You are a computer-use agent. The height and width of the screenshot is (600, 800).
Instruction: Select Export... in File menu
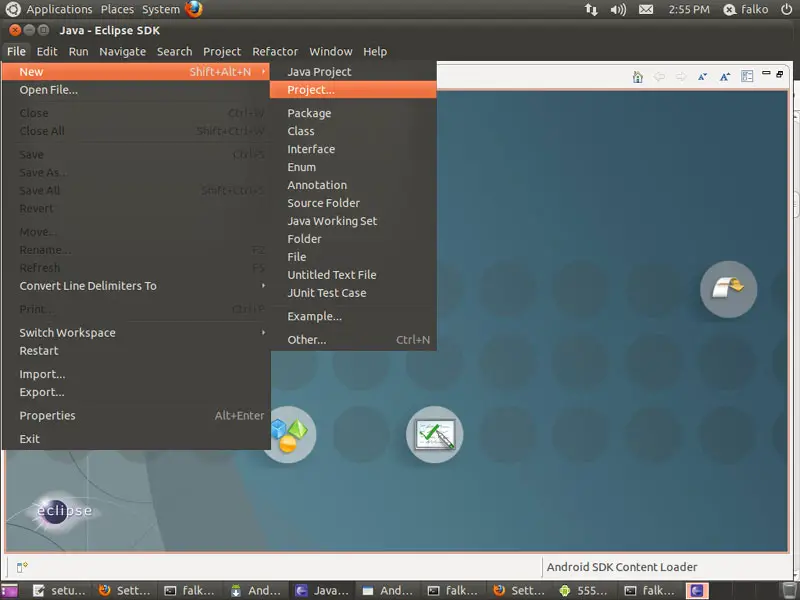click(x=136, y=392)
